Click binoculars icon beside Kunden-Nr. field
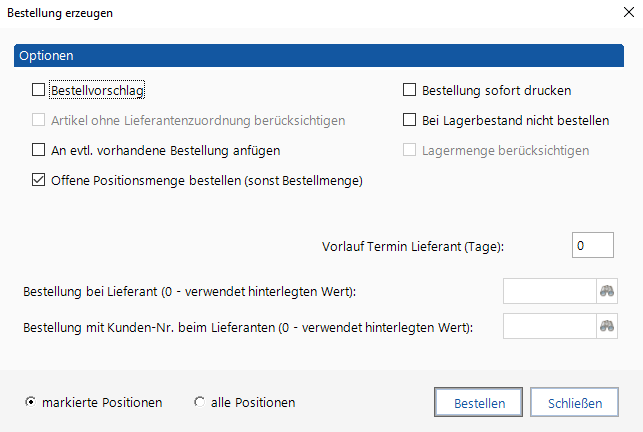The height and width of the screenshot is (432, 643). 607,327
